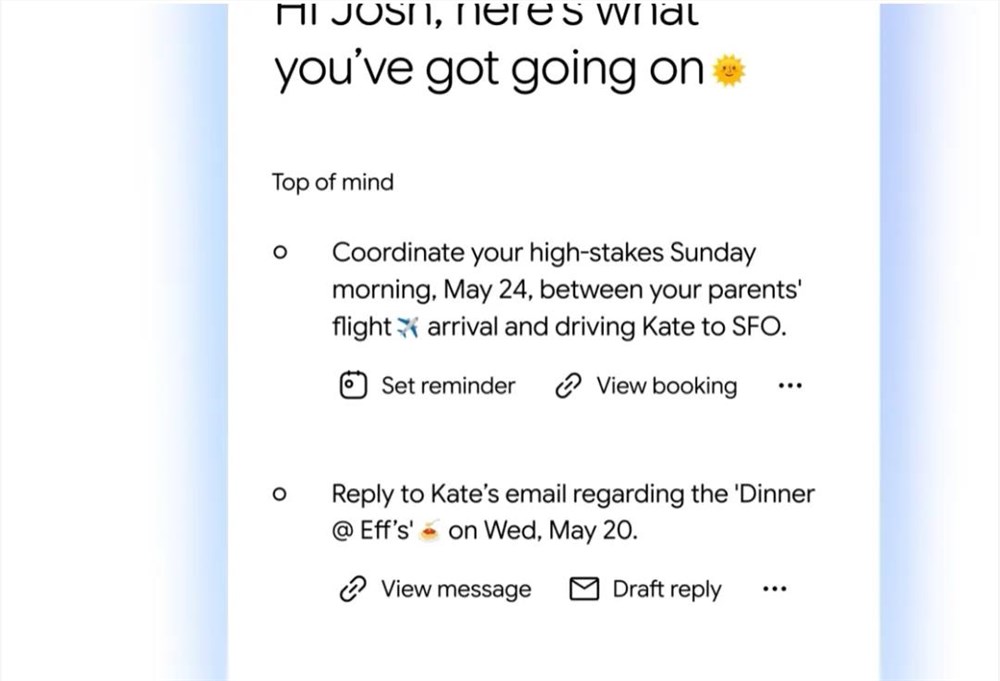Click the Draft reply label
The height and width of the screenshot is (681, 1000).
coord(666,589)
